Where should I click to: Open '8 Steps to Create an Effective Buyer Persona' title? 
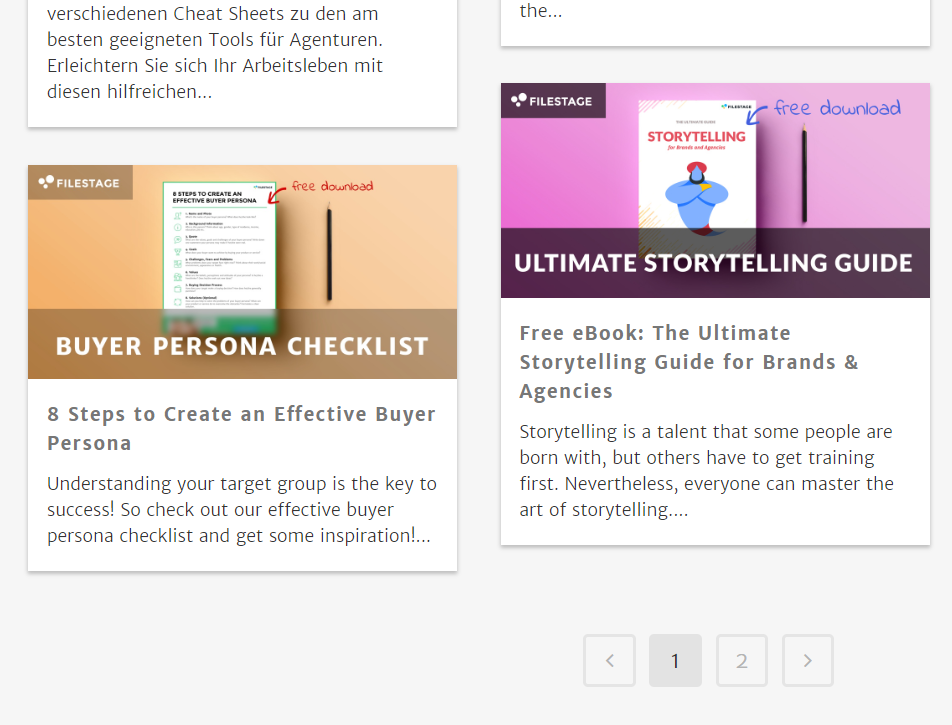coord(241,428)
